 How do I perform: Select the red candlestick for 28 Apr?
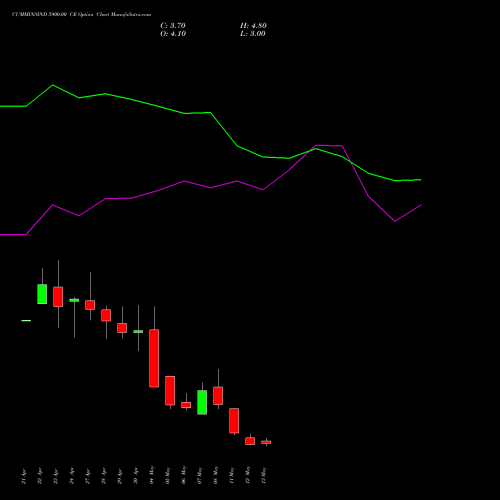[x=106, y=315]
